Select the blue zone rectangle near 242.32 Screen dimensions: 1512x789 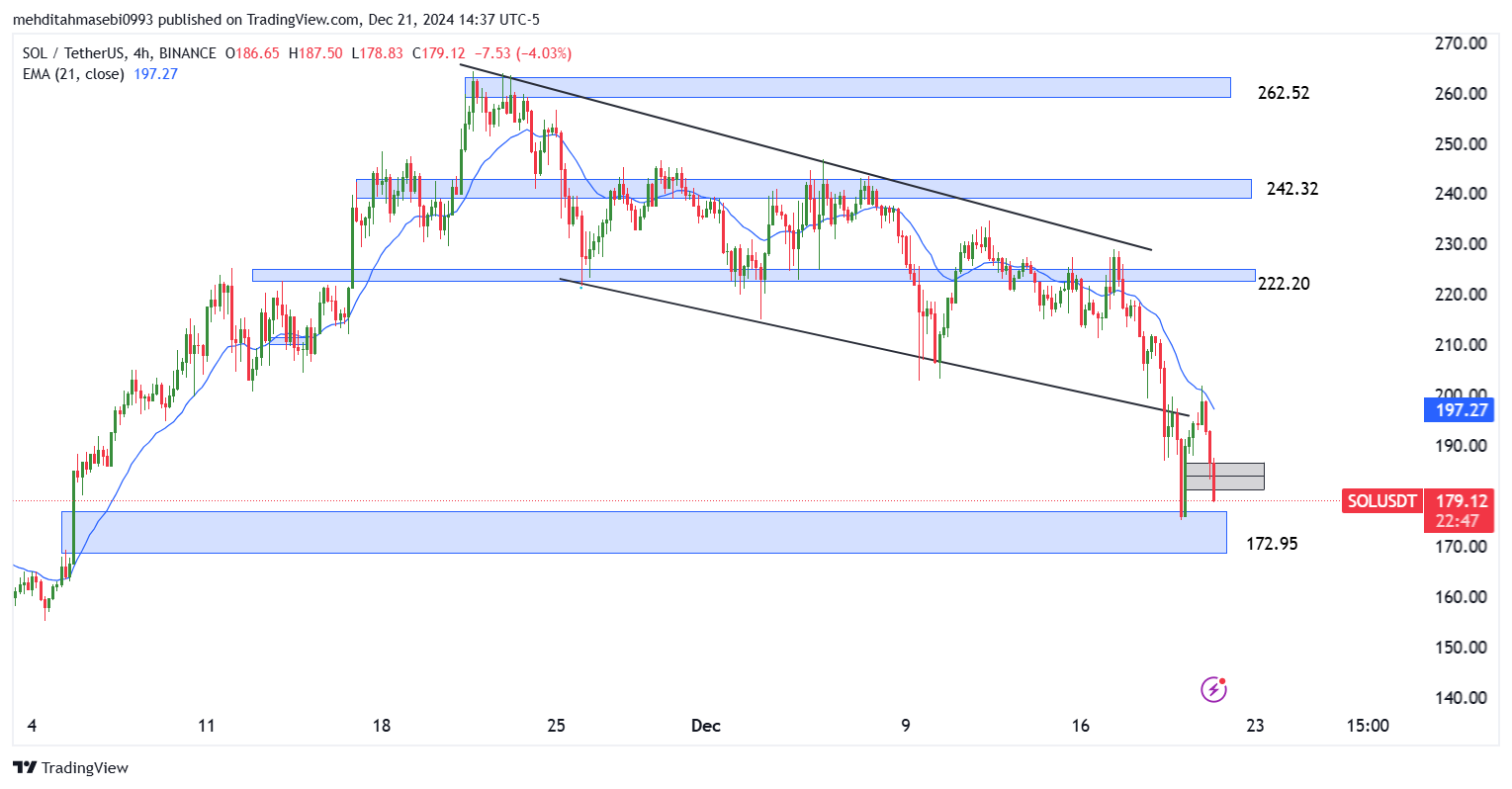click(804, 189)
